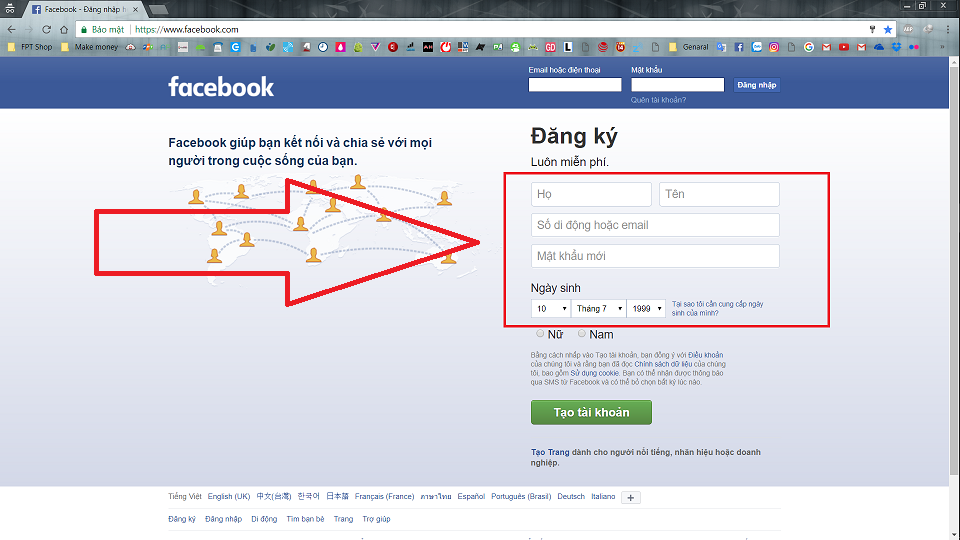Viewport: 960px width, 540px height.
Task: Show more languages with the plus button
Action: click(x=631, y=498)
